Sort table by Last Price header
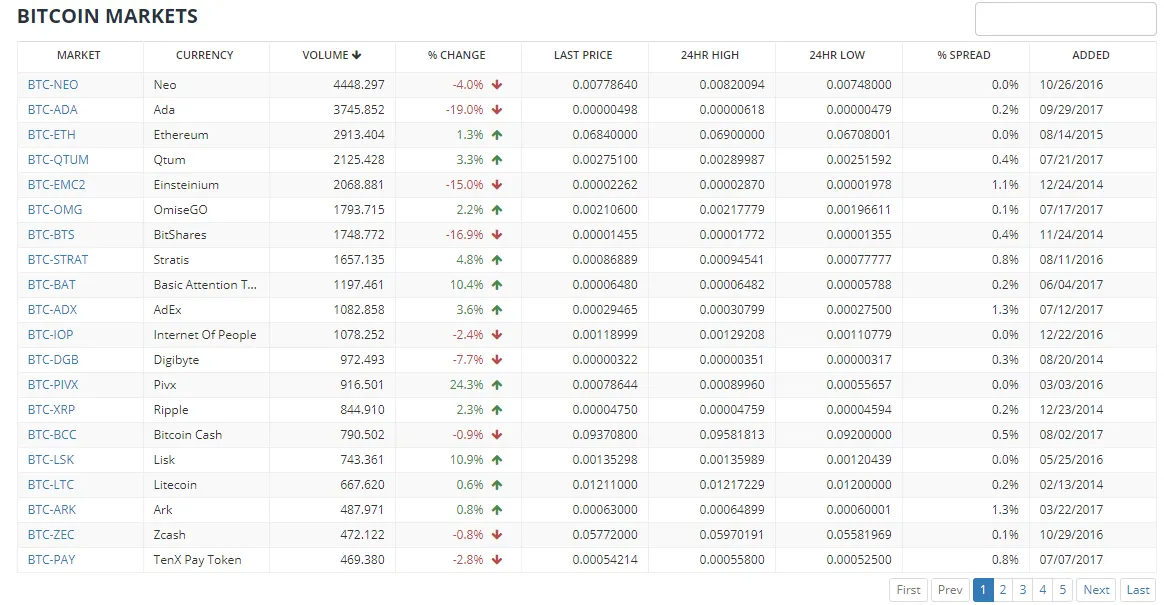Viewport: 1164px width, 605px height. 583,55
